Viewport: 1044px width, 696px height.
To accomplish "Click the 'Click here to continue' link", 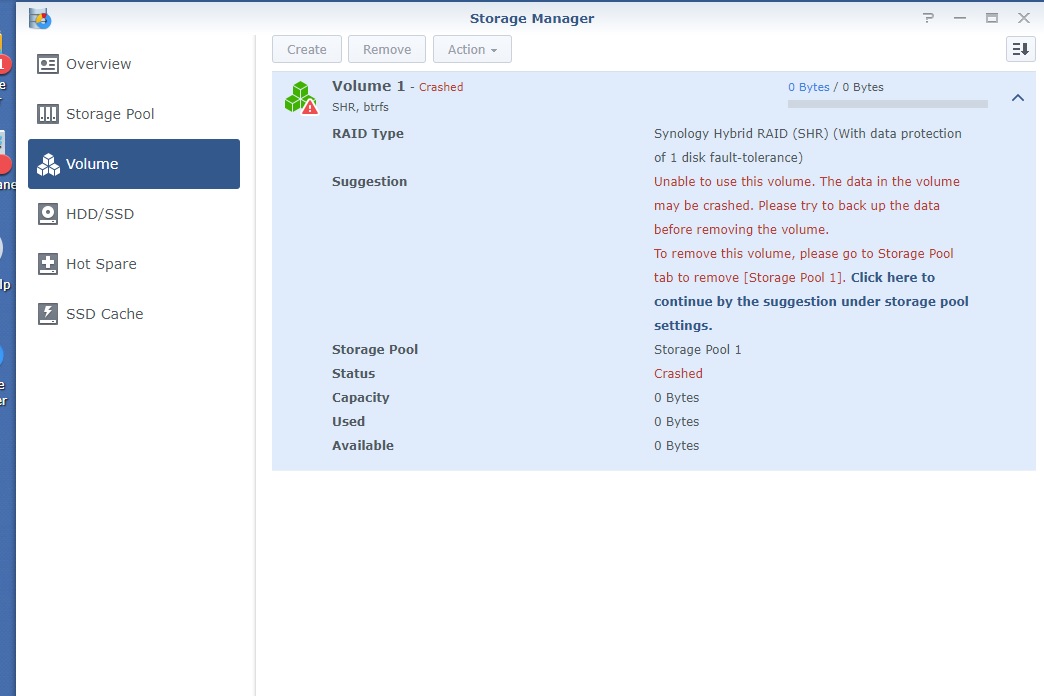I will point(811,301).
